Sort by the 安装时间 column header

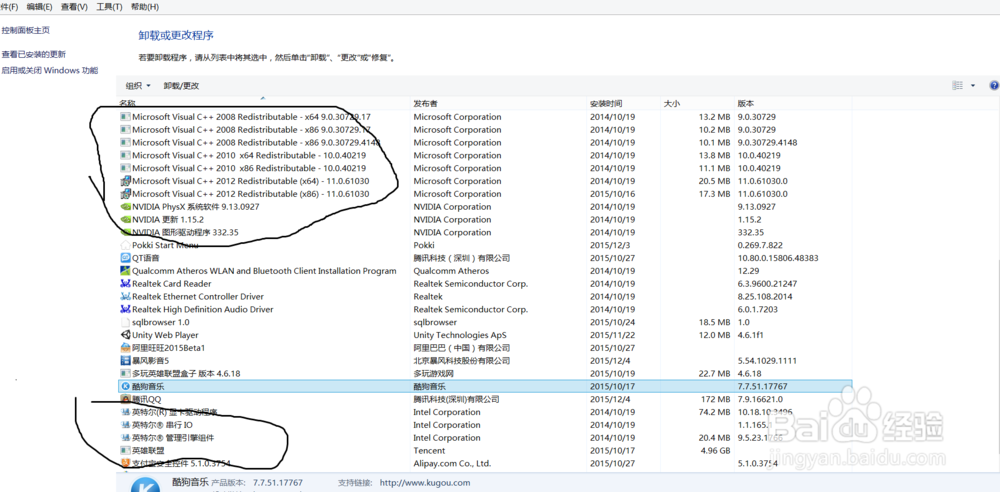tap(624, 103)
